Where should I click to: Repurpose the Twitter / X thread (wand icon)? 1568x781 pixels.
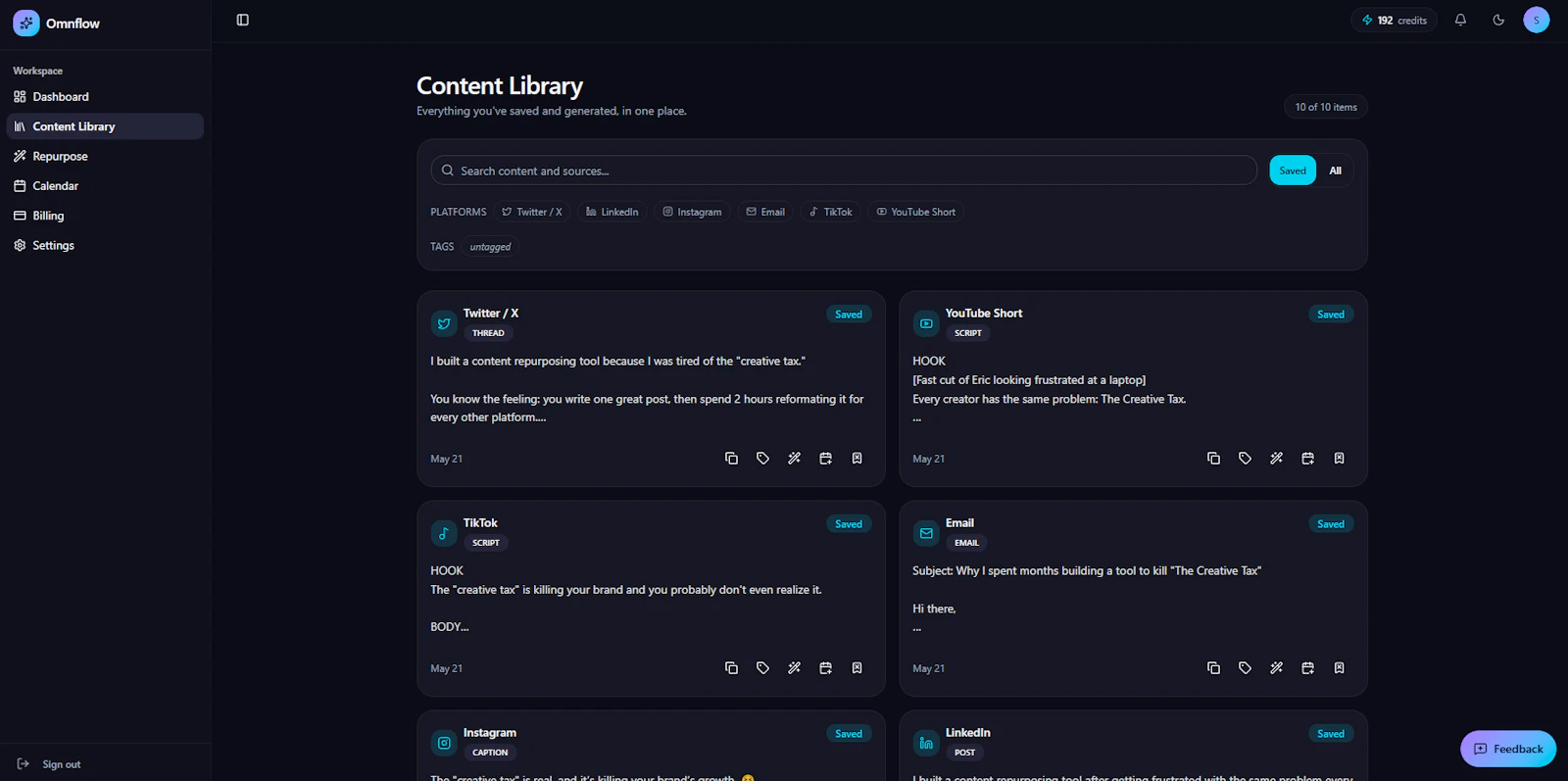794,459
